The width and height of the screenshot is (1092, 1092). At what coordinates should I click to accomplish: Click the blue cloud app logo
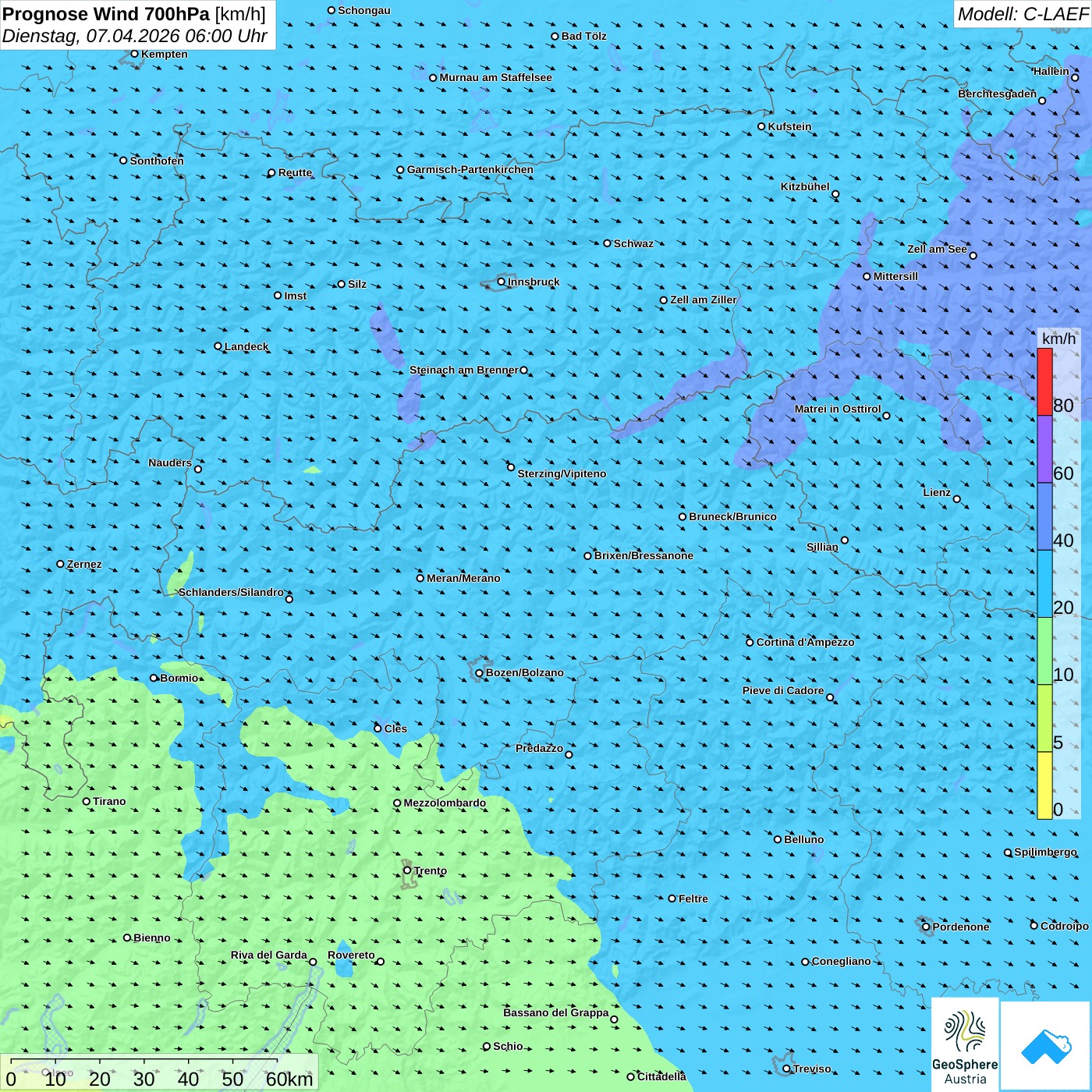1046,1047
